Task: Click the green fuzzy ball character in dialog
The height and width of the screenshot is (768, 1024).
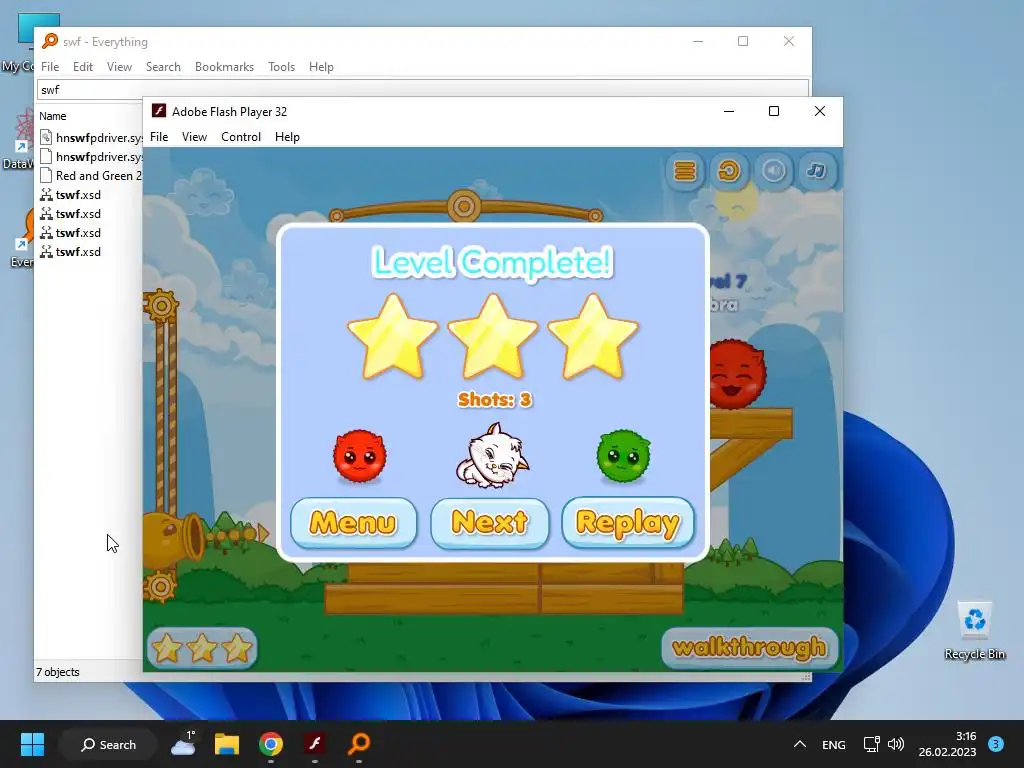Action: click(x=624, y=456)
